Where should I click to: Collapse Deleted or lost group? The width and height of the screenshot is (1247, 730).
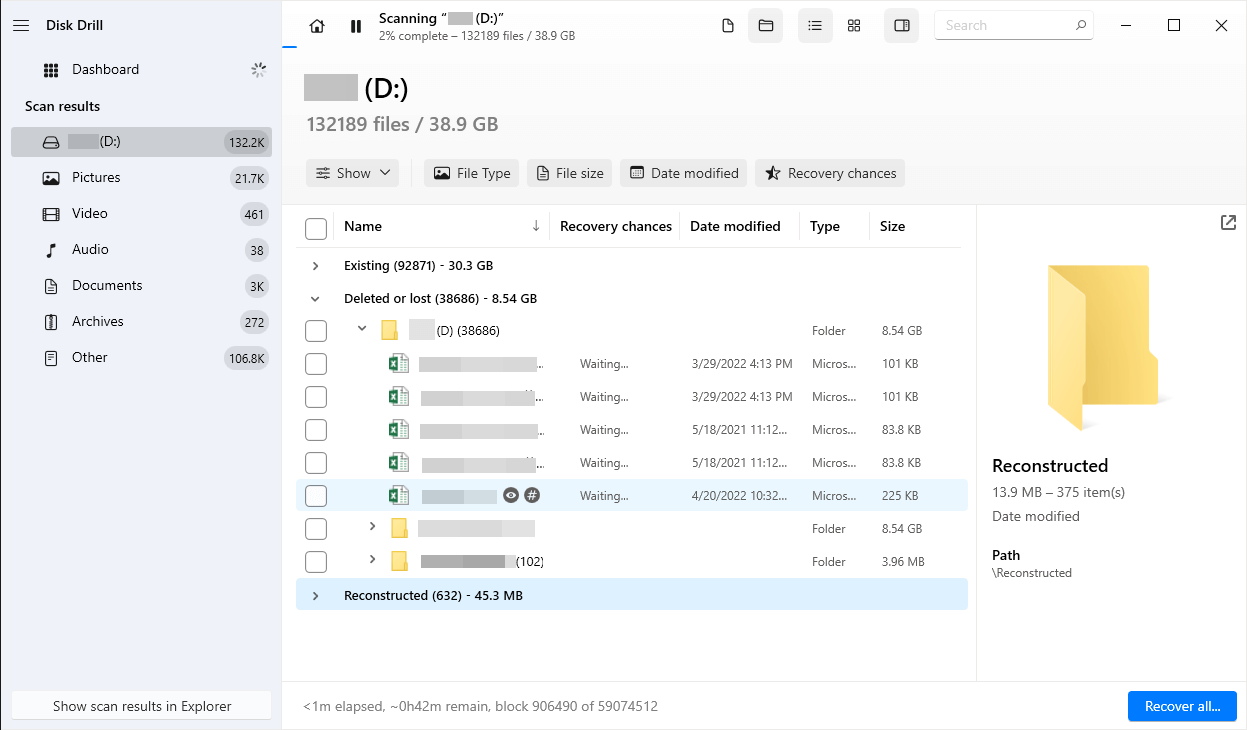(315, 299)
